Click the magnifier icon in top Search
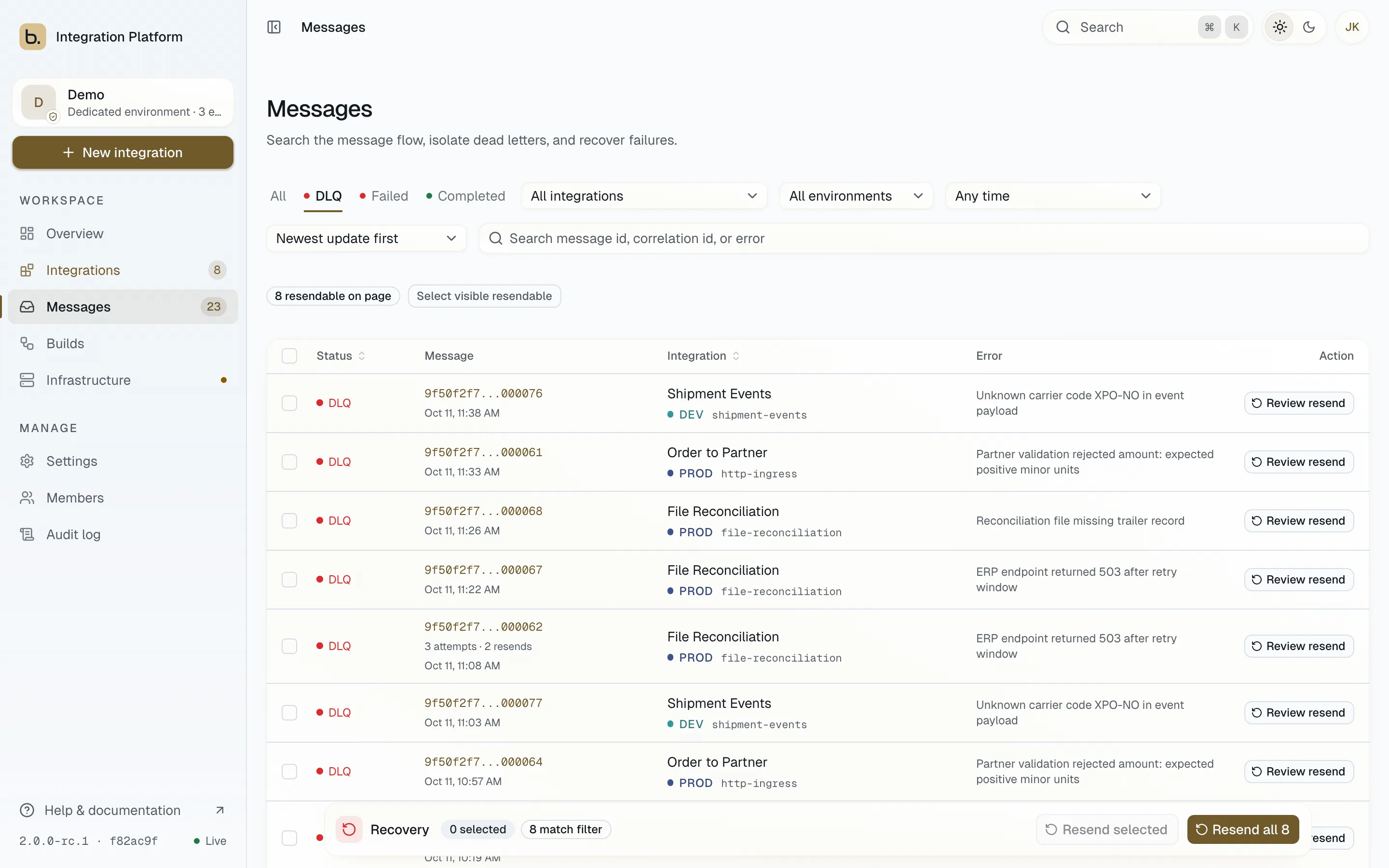1389x868 pixels. 1062,27
